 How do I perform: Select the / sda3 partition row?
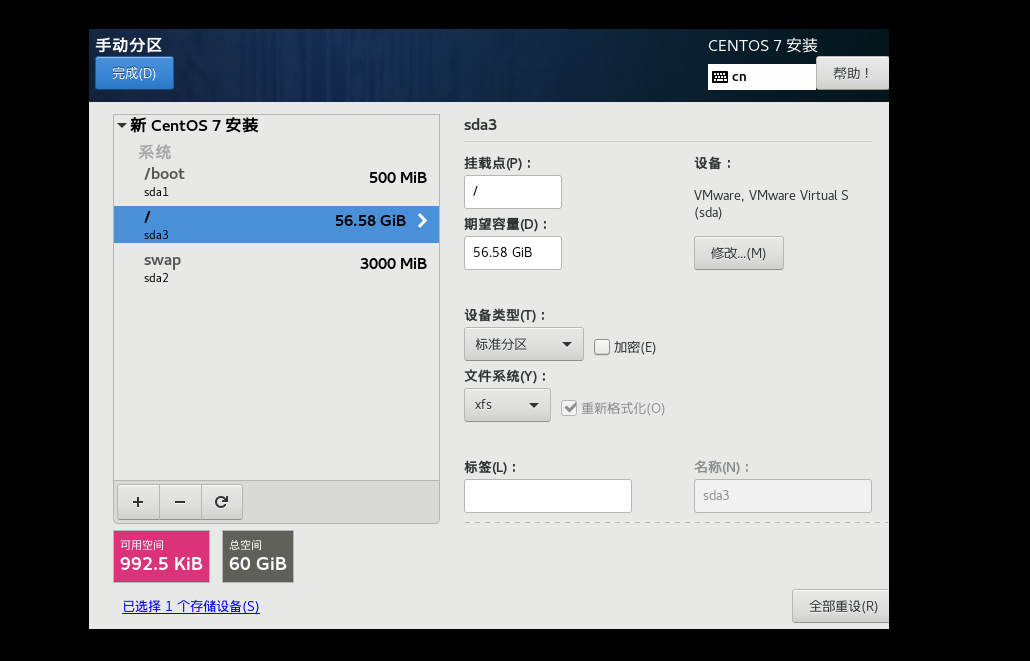277,225
